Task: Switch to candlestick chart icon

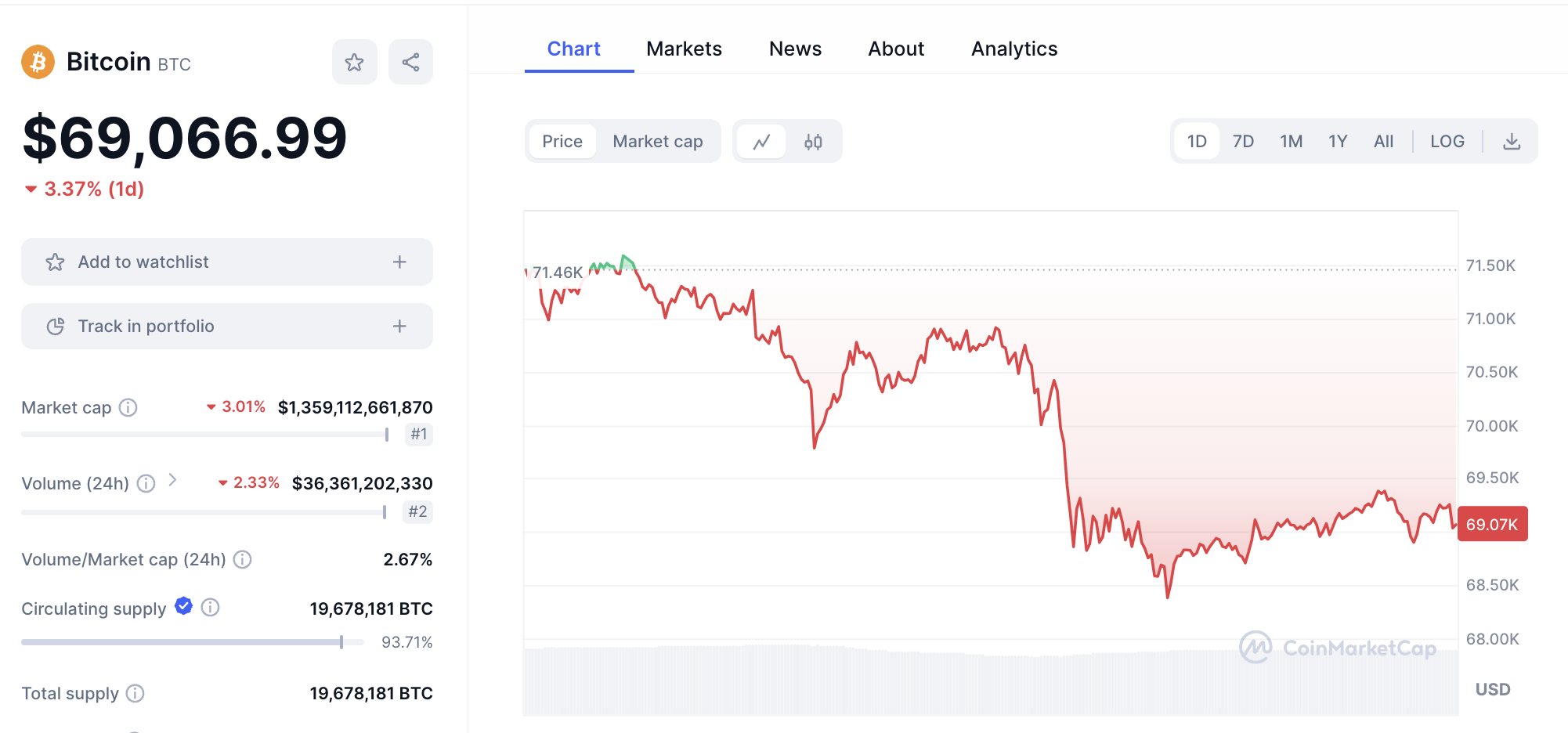Action: [x=813, y=142]
